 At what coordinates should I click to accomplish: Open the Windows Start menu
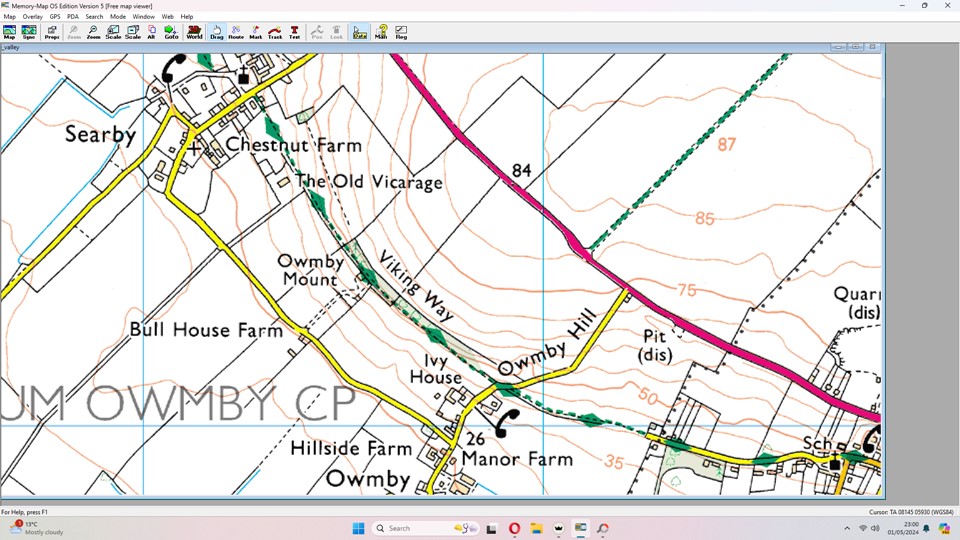[x=359, y=528]
